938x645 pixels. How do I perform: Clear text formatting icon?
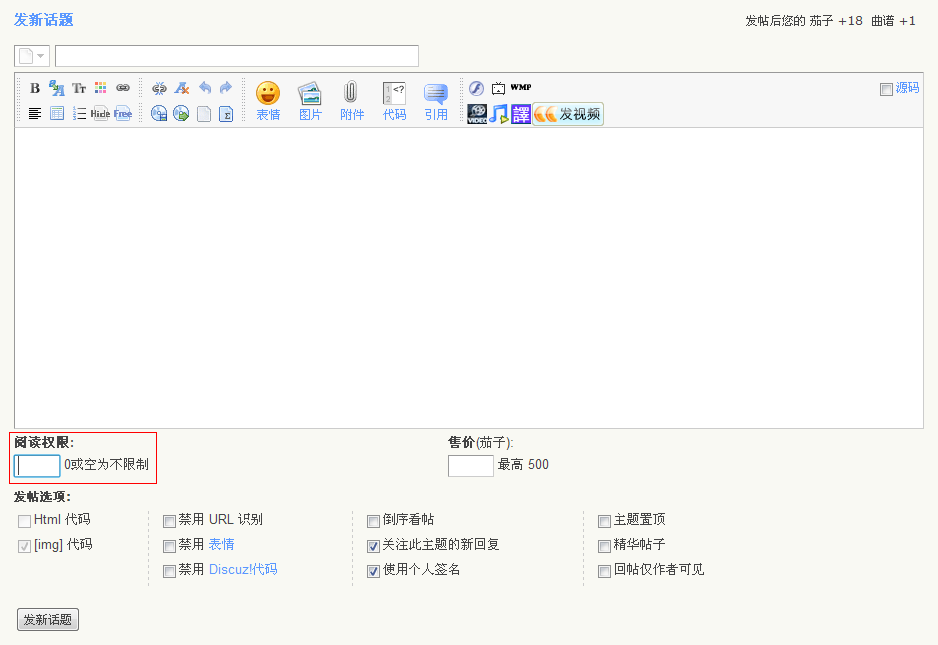[182, 89]
